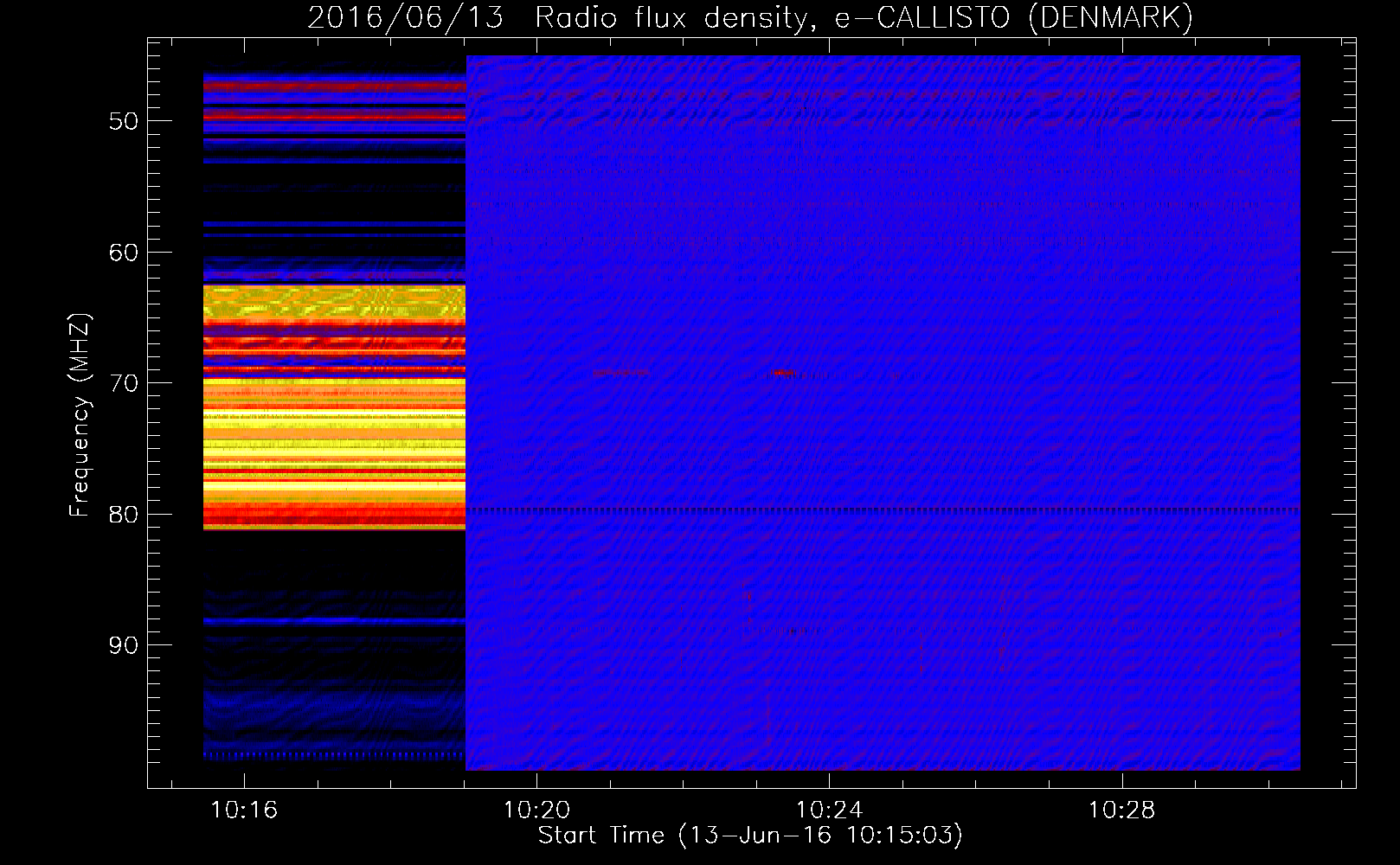Click the 'Frequency (MHZ)' y-axis label
The height and width of the screenshot is (865, 1400).
click(80, 415)
